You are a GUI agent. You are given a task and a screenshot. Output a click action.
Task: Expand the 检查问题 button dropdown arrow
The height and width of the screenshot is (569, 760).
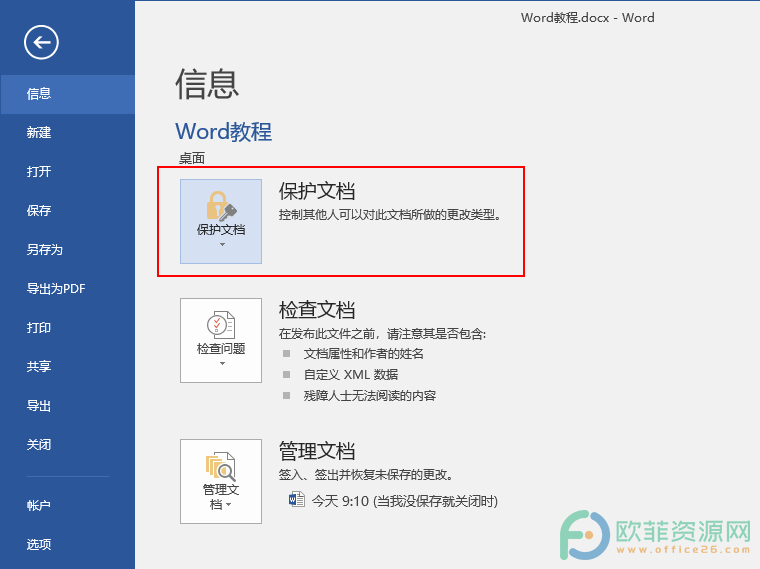(x=222, y=363)
